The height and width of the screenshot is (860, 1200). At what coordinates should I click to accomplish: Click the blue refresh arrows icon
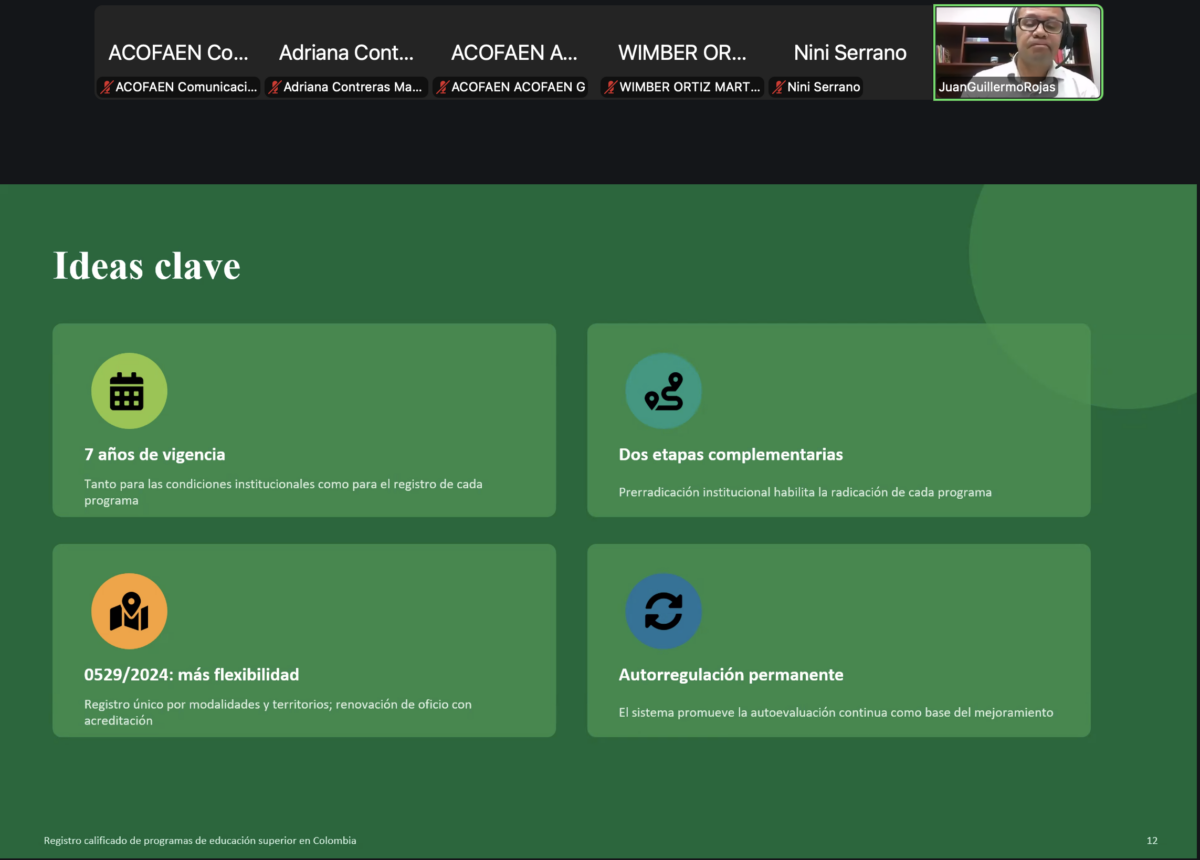pyautogui.click(x=664, y=611)
